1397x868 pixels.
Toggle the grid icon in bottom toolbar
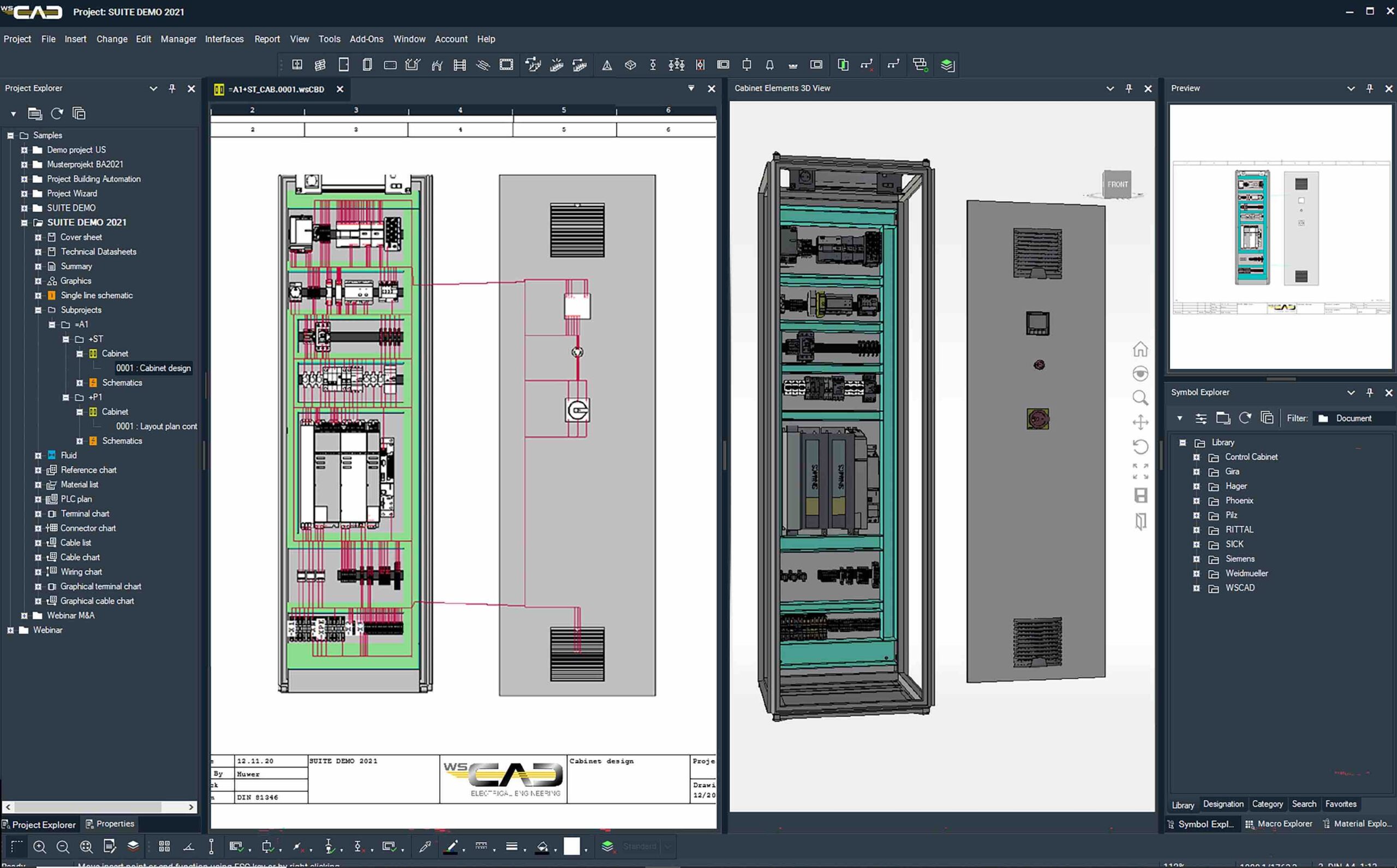pos(164,846)
